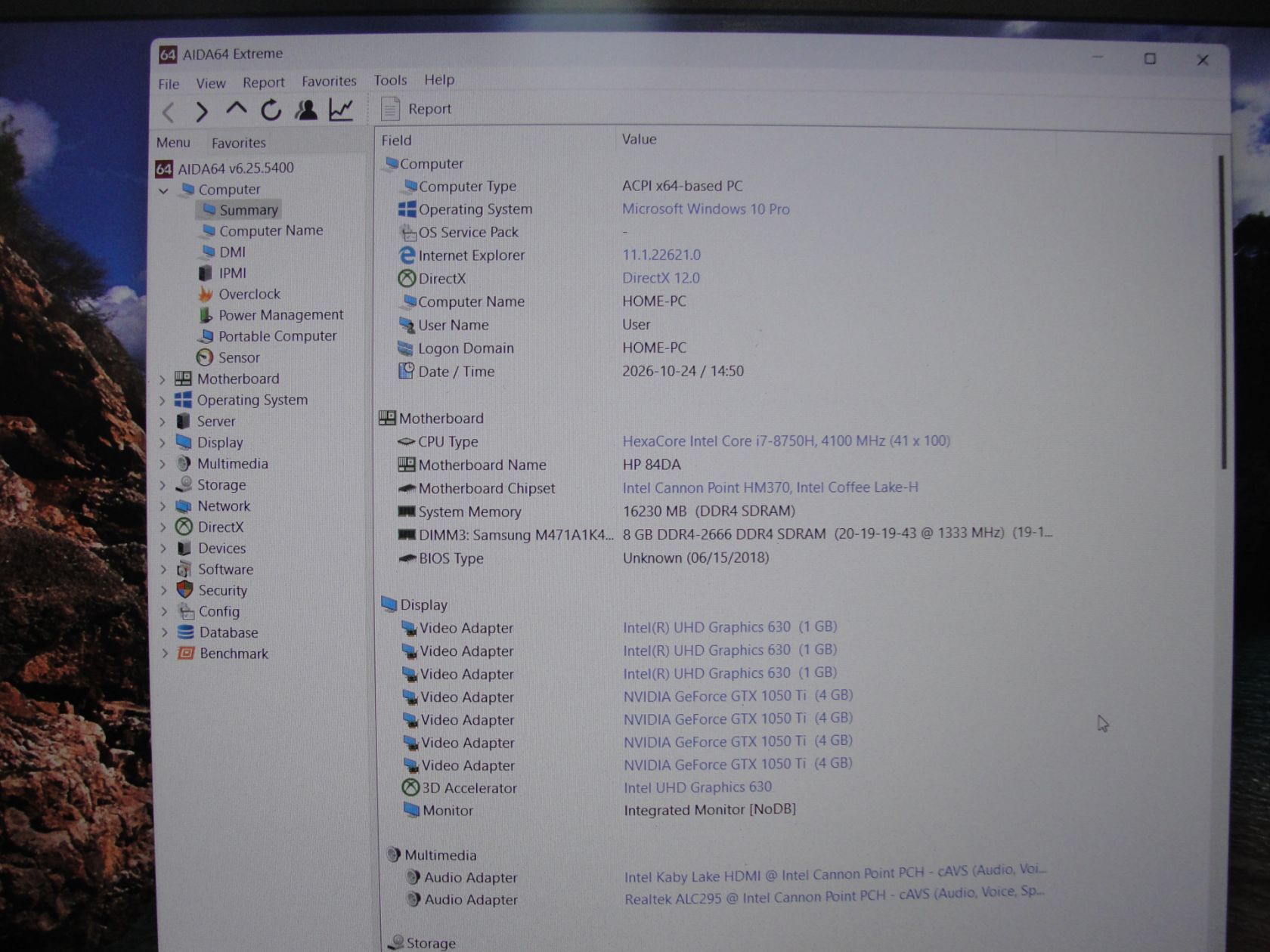Open the Microsoft Windows 10 Pro link
Screen dimensions: 1270x952
(x=705, y=209)
